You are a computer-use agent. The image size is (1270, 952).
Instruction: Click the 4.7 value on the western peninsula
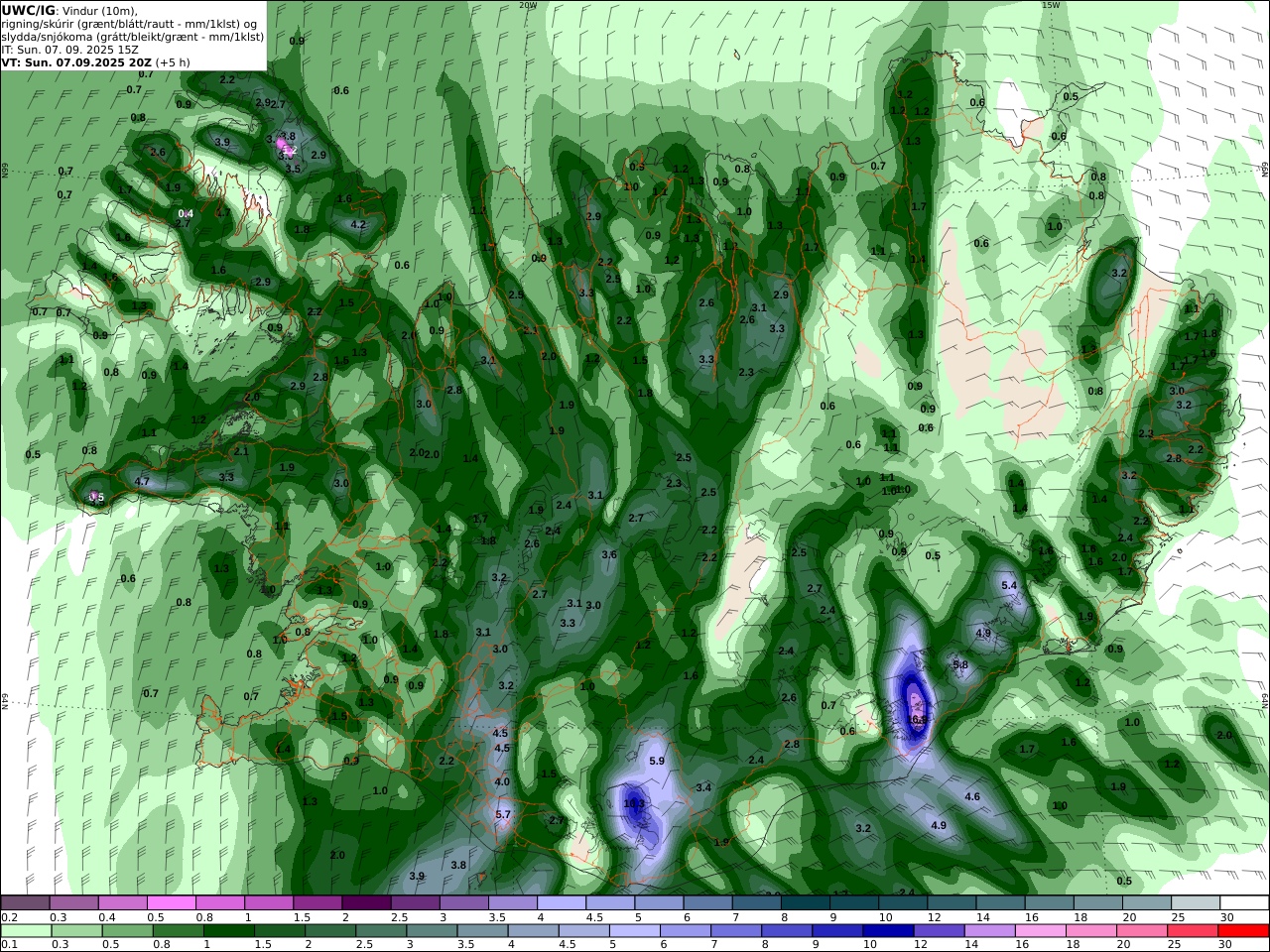142,481
